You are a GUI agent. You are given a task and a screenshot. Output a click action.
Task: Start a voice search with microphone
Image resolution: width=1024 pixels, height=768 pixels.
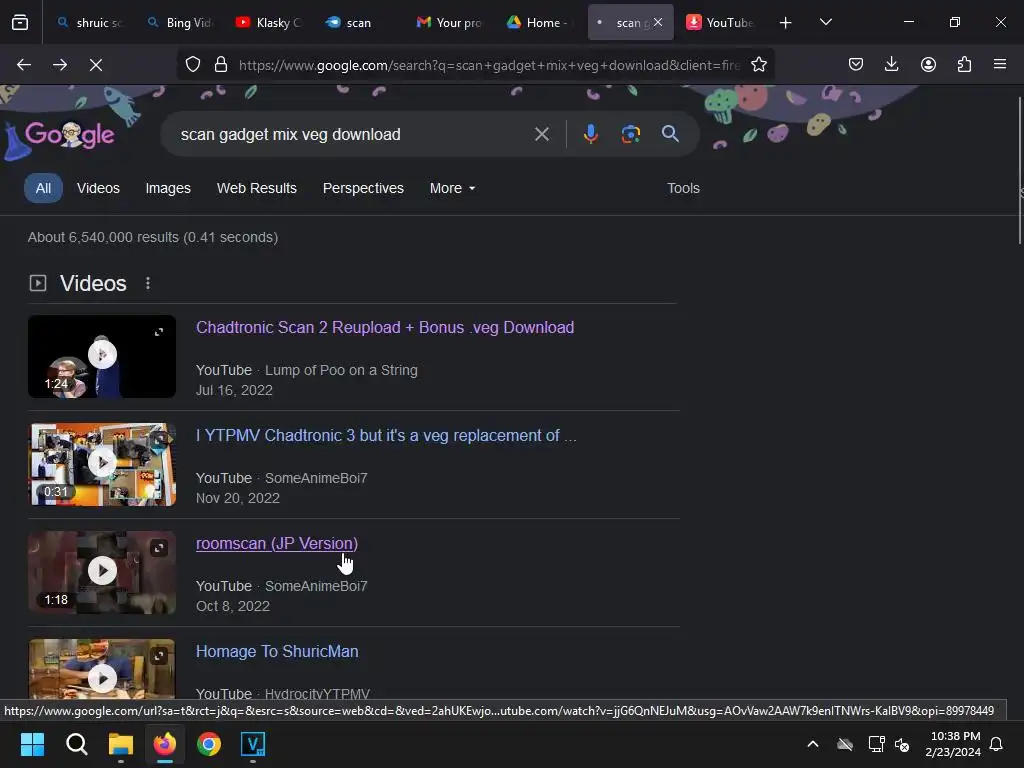point(590,134)
